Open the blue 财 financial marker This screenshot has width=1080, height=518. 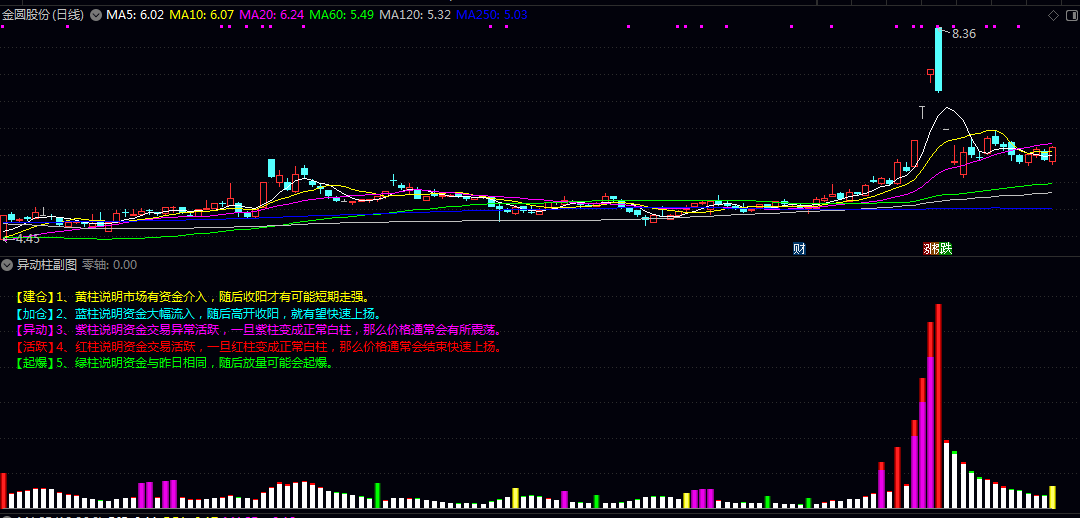(x=799, y=249)
